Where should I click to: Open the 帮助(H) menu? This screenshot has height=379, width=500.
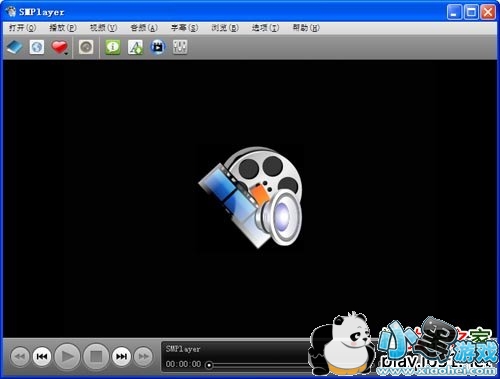click(x=306, y=28)
